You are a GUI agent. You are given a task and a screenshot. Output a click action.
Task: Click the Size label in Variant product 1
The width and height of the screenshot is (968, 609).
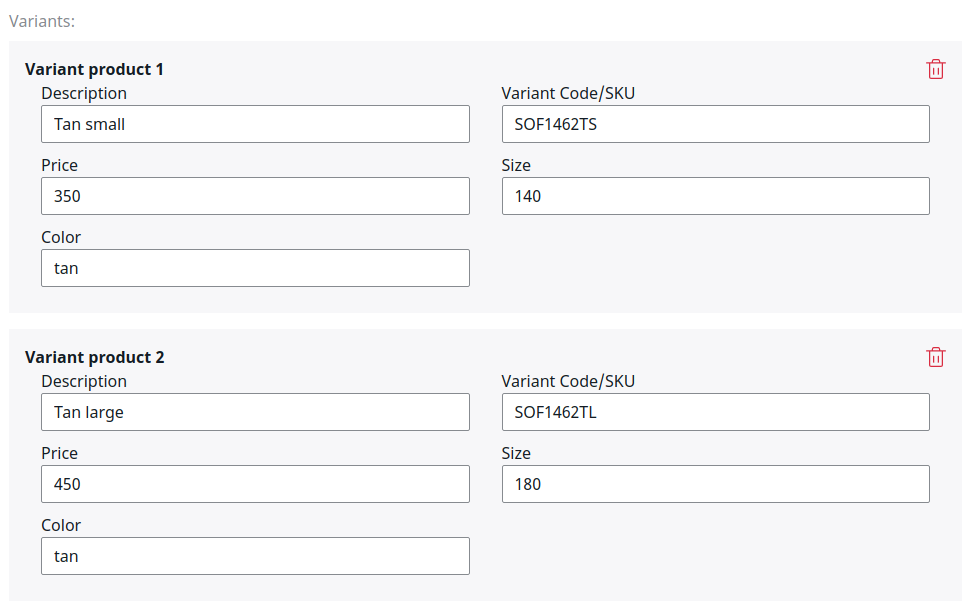pyautogui.click(x=516, y=165)
